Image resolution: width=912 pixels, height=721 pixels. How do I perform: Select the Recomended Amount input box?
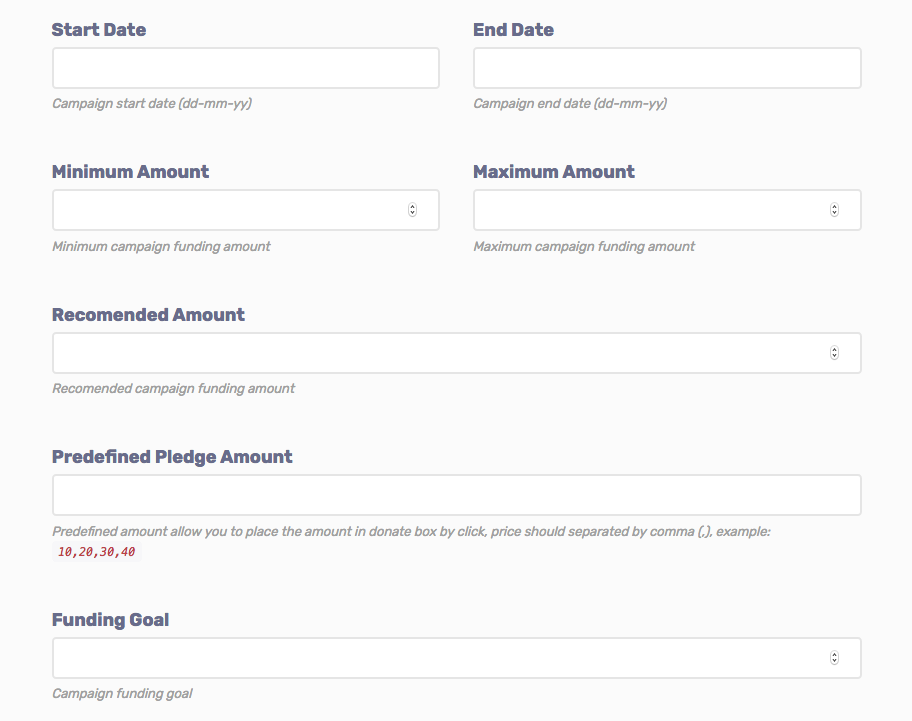(440, 353)
